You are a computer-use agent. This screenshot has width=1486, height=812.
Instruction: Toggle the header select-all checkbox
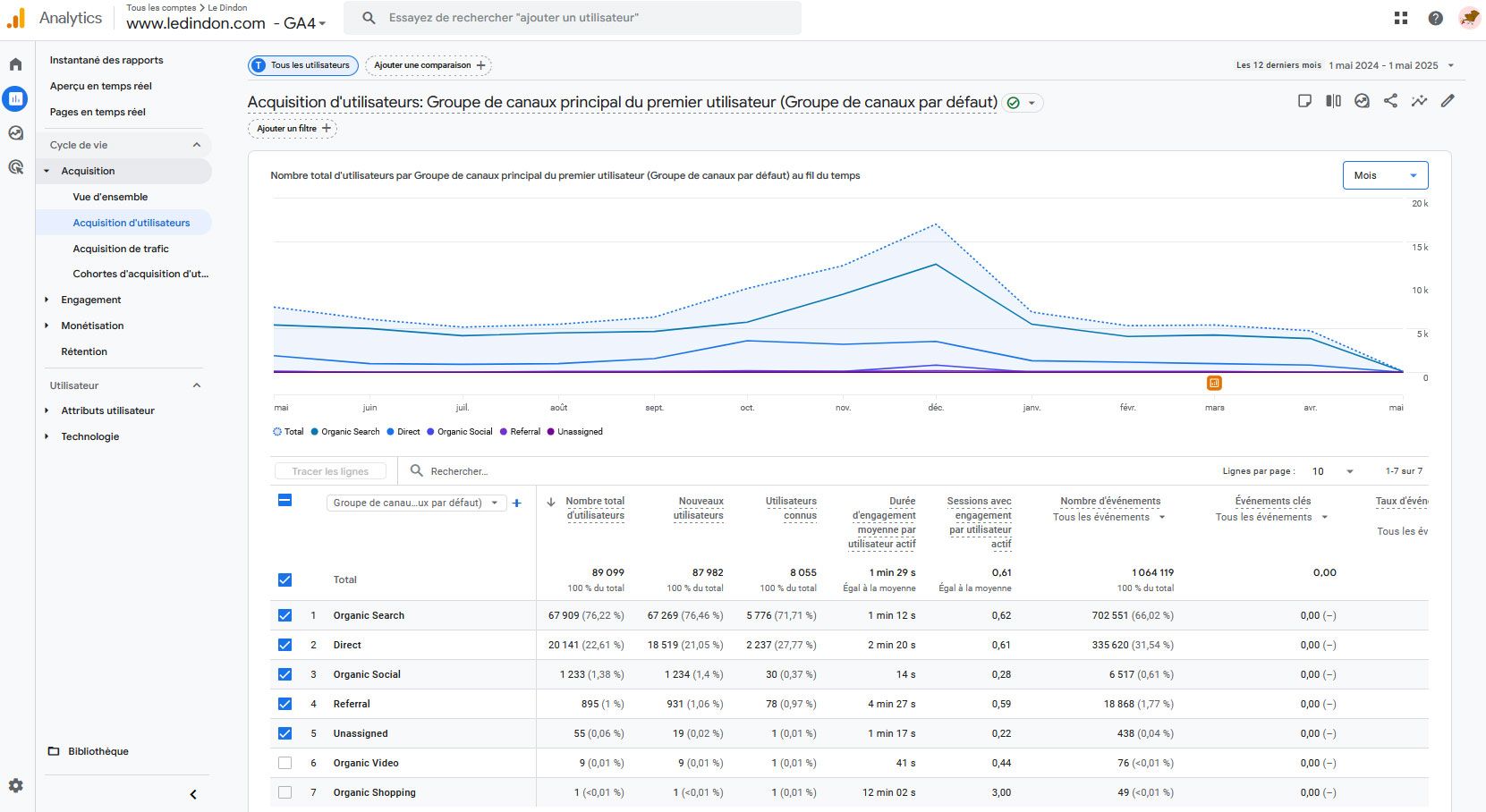tap(284, 500)
